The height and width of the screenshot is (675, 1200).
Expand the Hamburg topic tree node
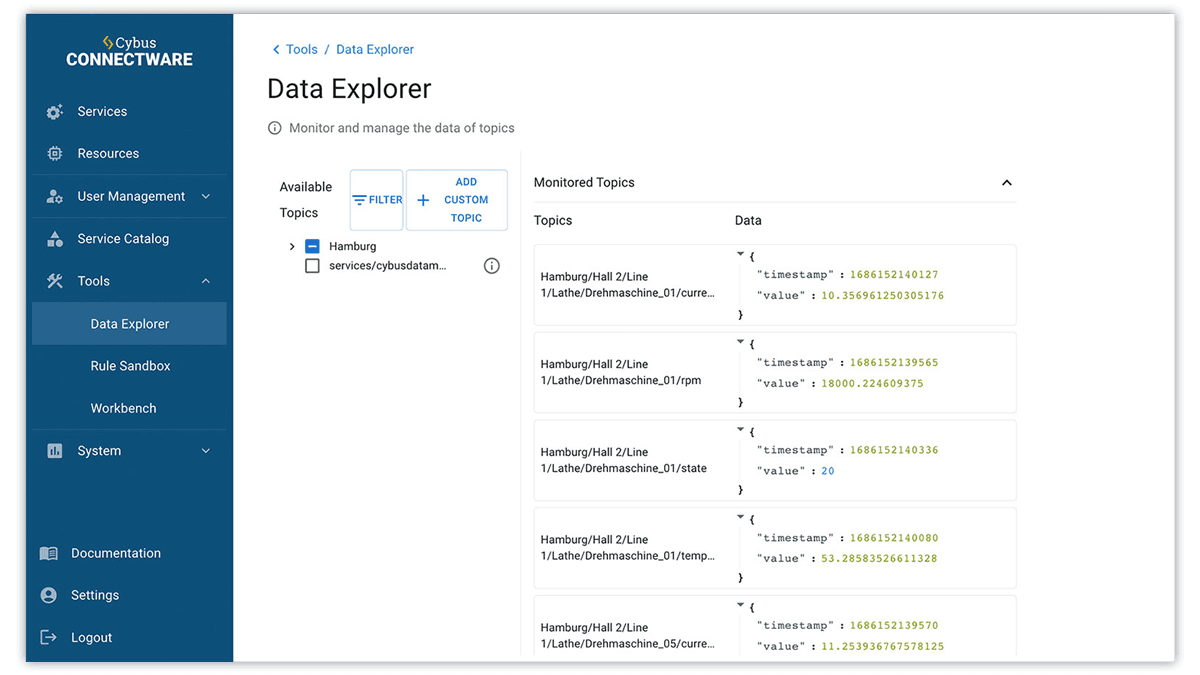point(292,246)
